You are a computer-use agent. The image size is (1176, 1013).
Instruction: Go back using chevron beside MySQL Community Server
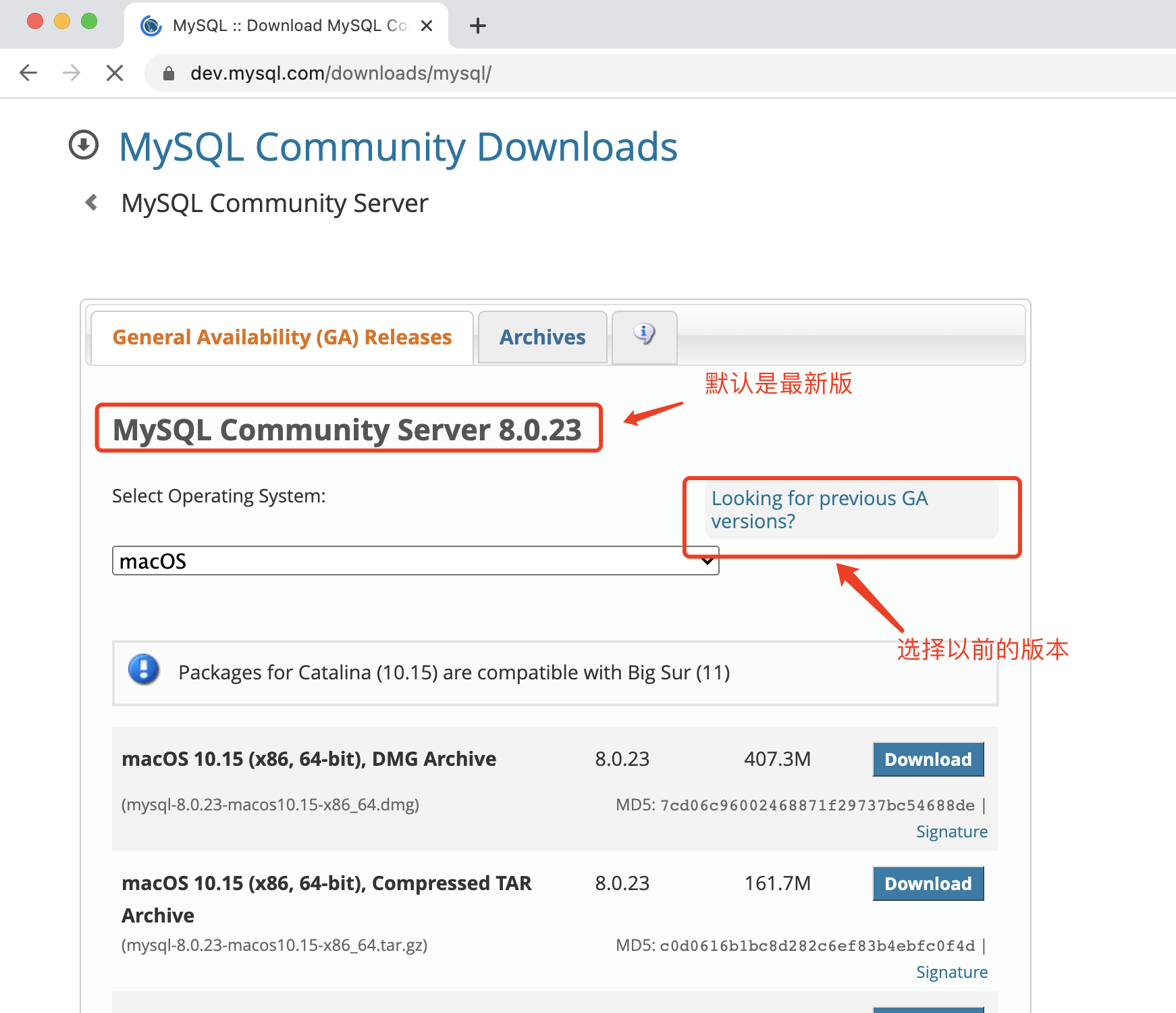pyautogui.click(x=92, y=203)
